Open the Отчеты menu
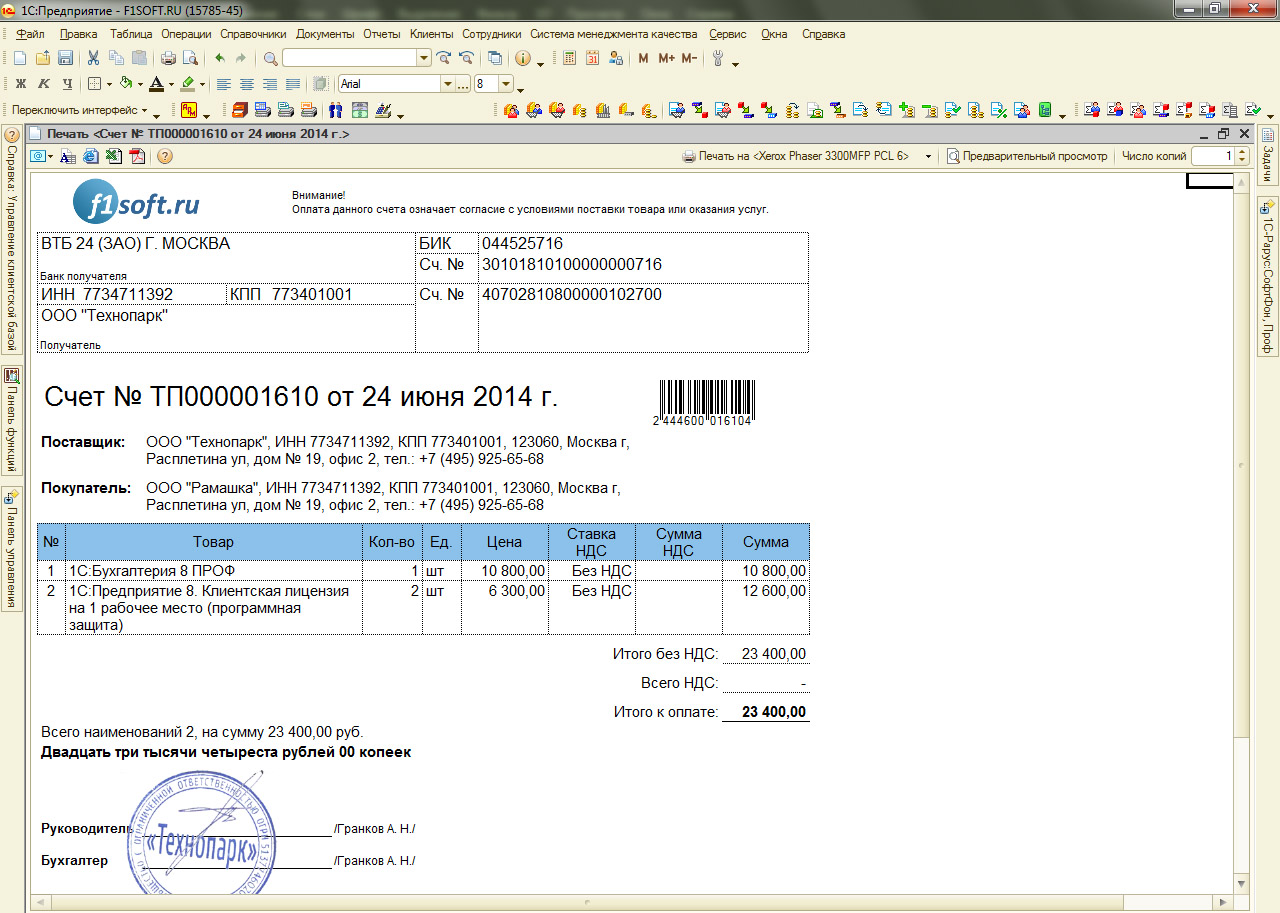Viewport: 1280px width, 913px height. (x=382, y=34)
